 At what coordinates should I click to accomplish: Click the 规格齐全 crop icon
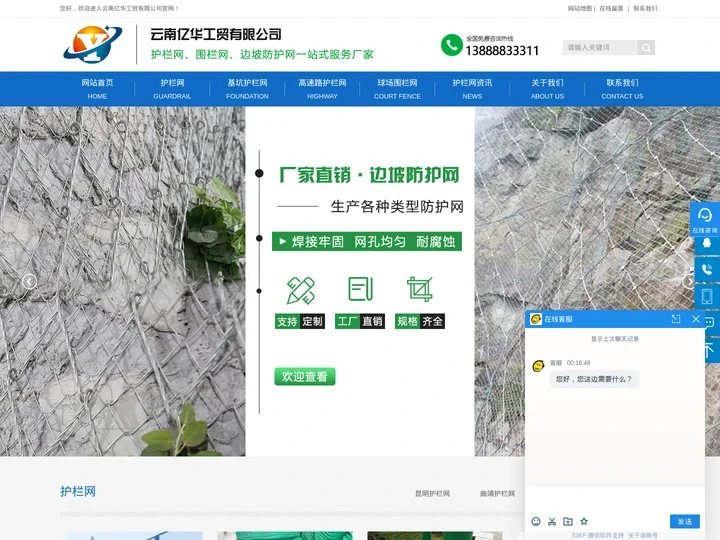(x=420, y=289)
